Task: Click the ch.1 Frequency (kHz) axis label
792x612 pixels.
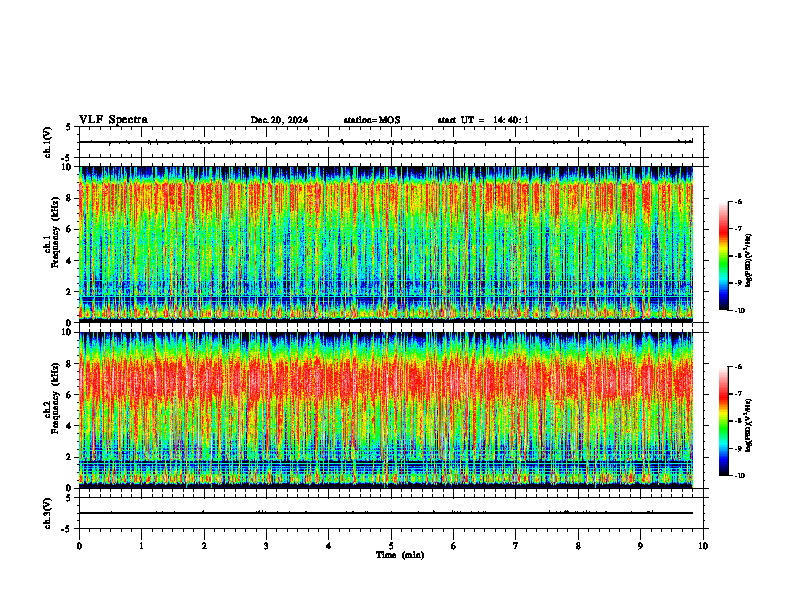Action: 51,232
